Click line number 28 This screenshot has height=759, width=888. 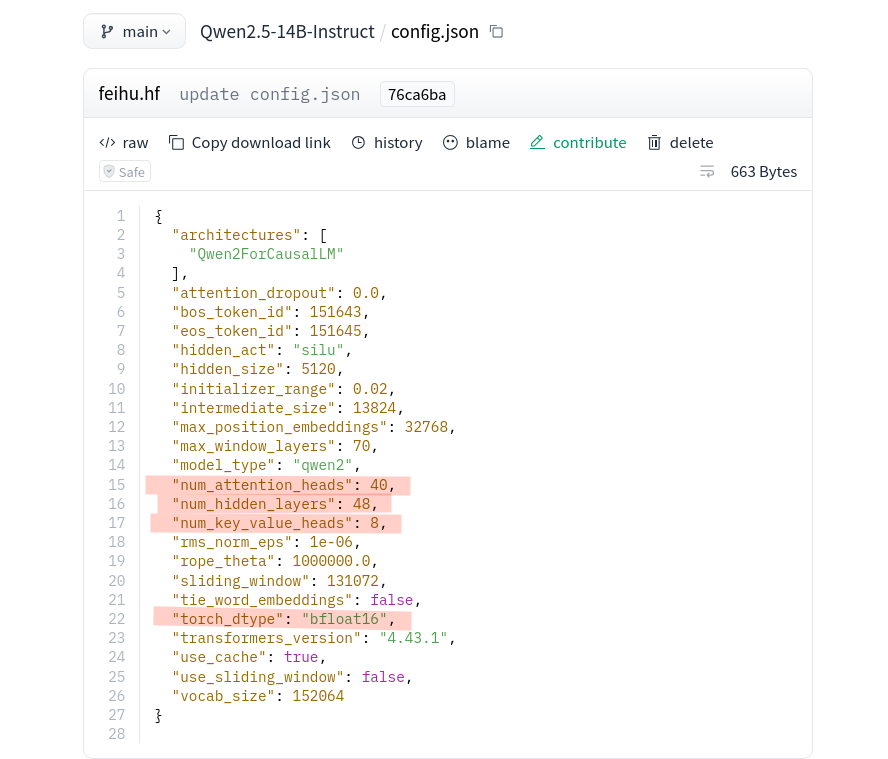point(117,734)
